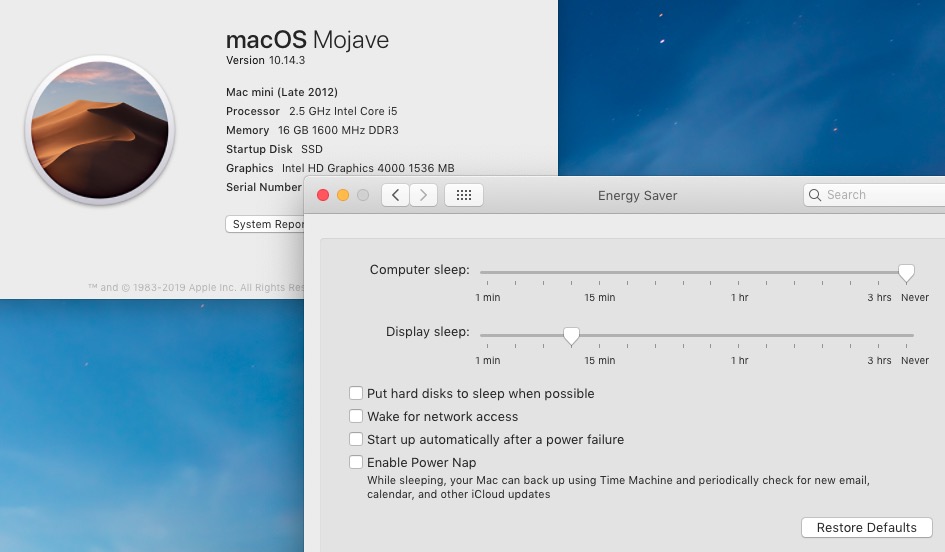945x552 pixels.
Task: Click the macOS Mojave desert logo
Action: (x=100, y=130)
